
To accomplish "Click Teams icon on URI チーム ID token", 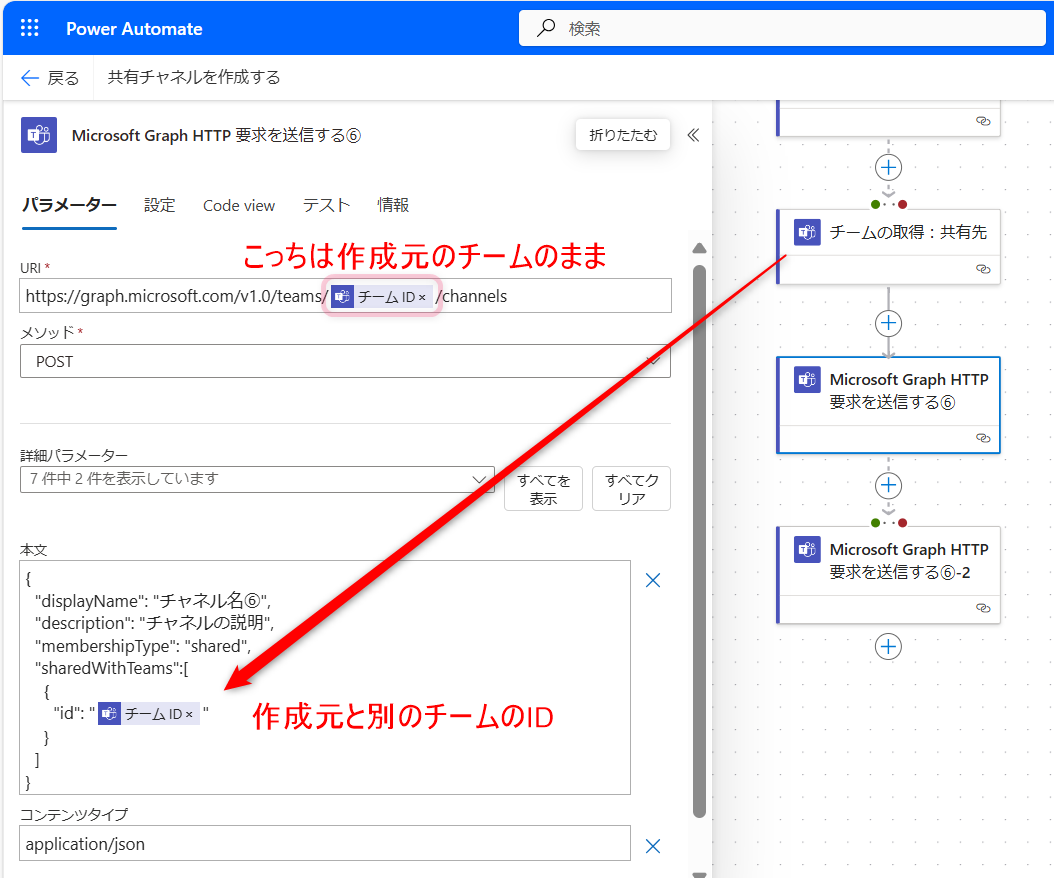I will point(342,296).
